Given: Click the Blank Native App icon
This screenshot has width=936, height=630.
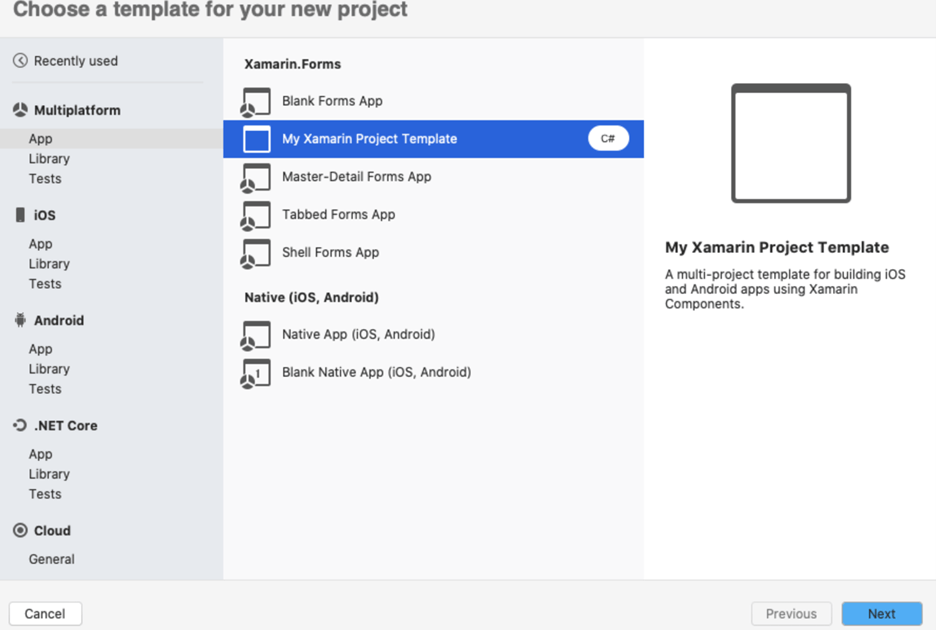Looking at the screenshot, I should (x=256, y=373).
